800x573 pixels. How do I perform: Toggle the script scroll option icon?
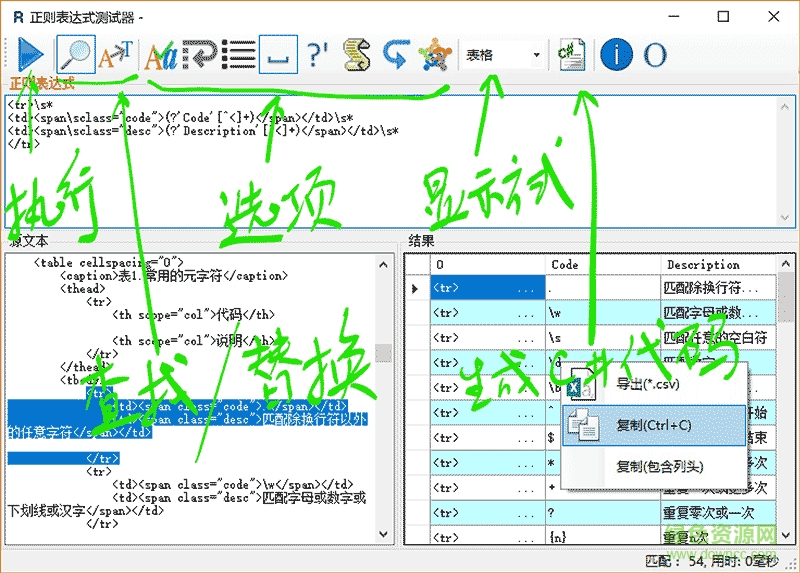[x=357, y=54]
